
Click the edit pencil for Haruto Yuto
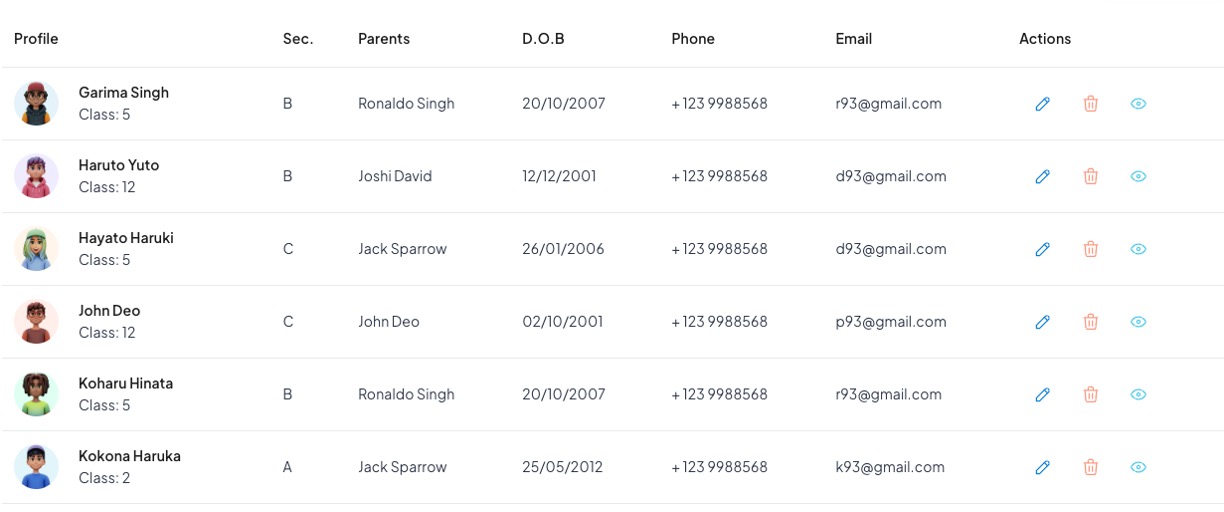click(x=1042, y=177)
